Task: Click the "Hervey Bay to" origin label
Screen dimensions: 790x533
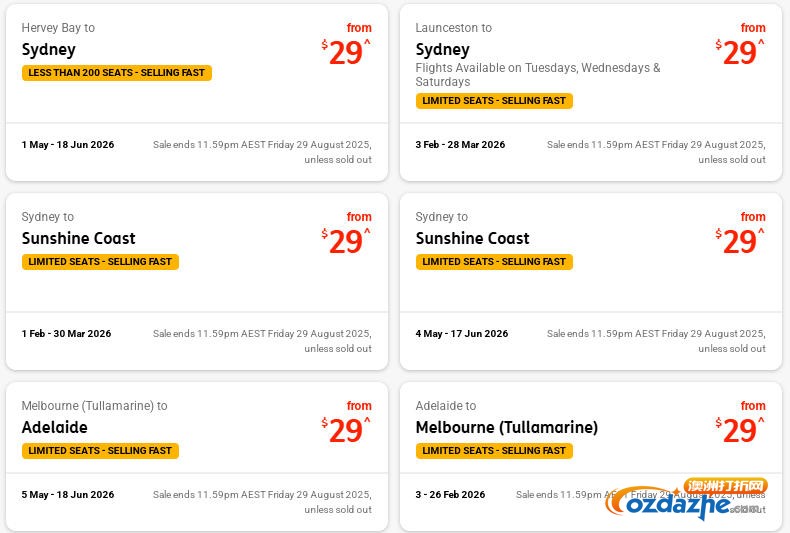Action: click(x=58, y=28)
